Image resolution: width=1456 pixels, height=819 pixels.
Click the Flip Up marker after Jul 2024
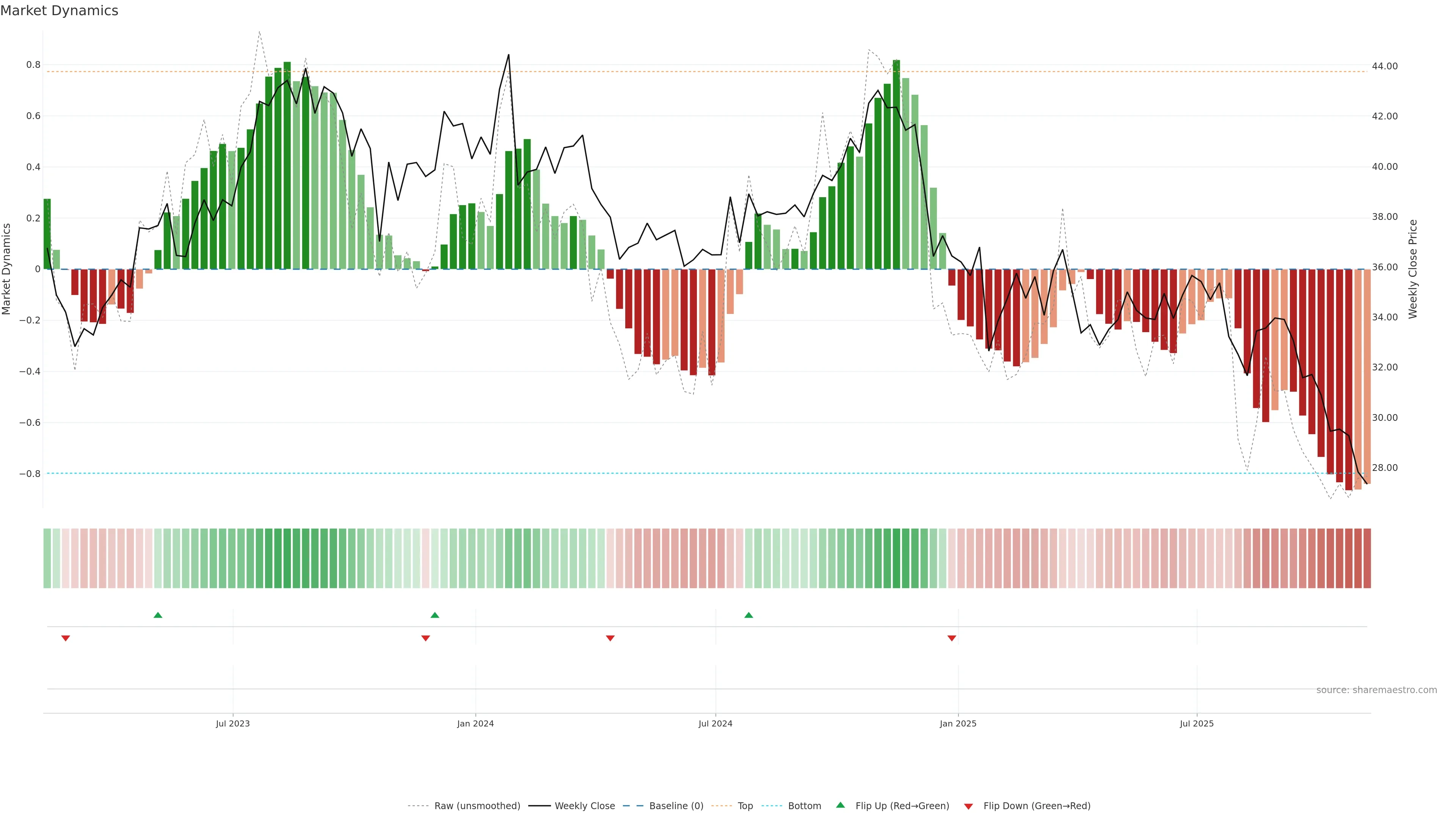coord(748,615)
